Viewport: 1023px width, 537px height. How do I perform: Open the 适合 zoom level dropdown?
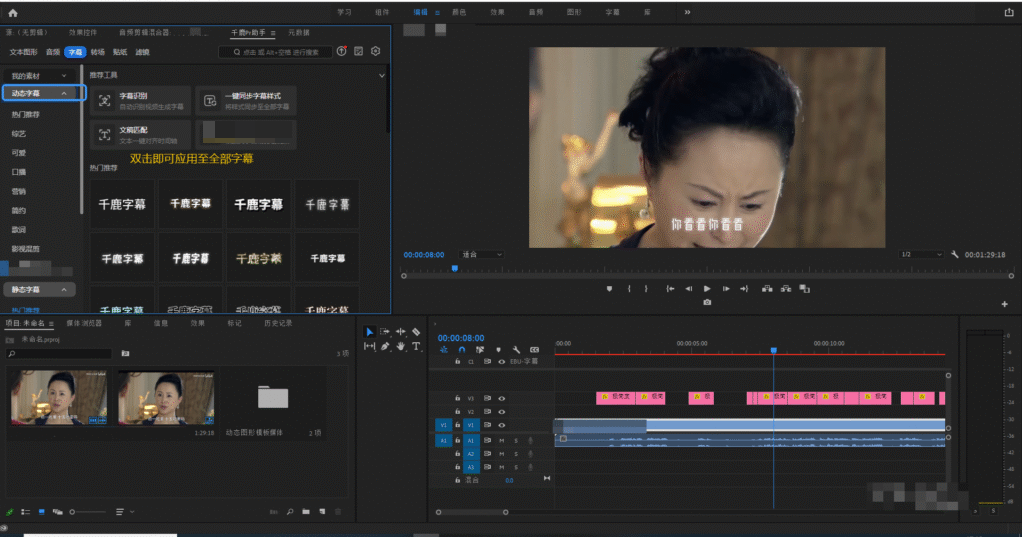coord(482,255)
